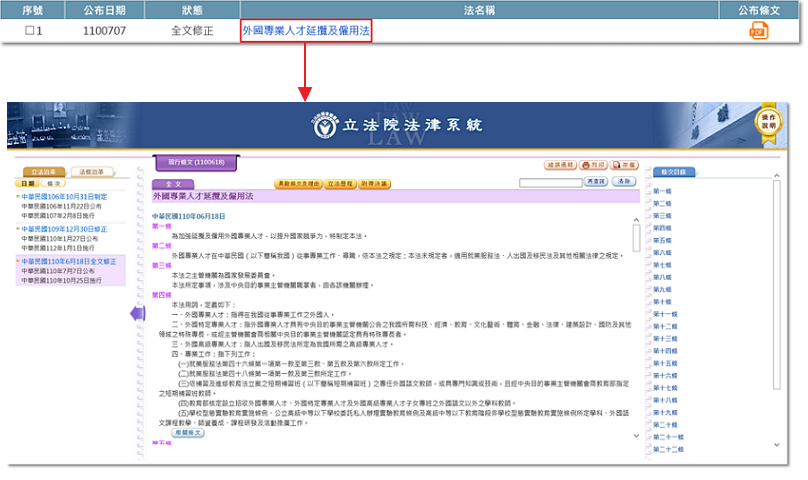Open the PDF icon under 公布條文

click(758, 31)
